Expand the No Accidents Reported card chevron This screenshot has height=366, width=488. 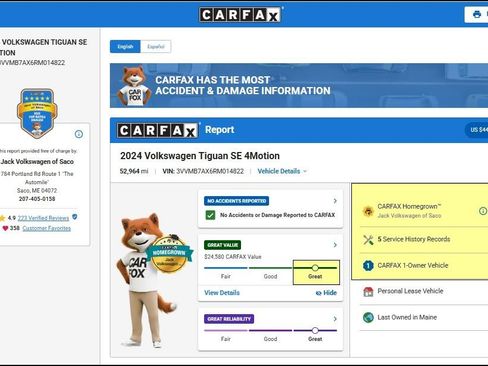click(335, 201)
